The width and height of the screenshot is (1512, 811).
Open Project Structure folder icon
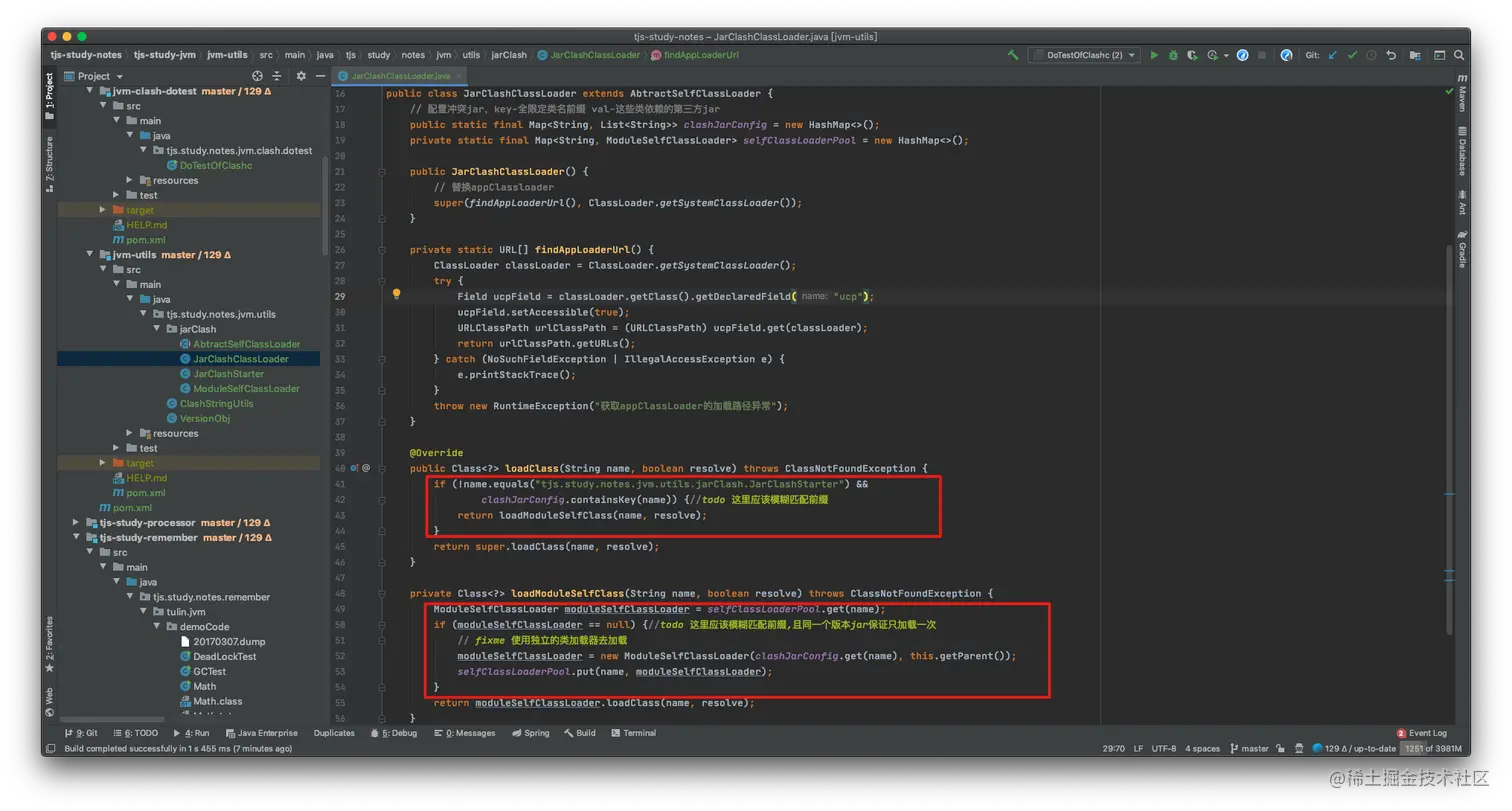(x=1417, y=55)
